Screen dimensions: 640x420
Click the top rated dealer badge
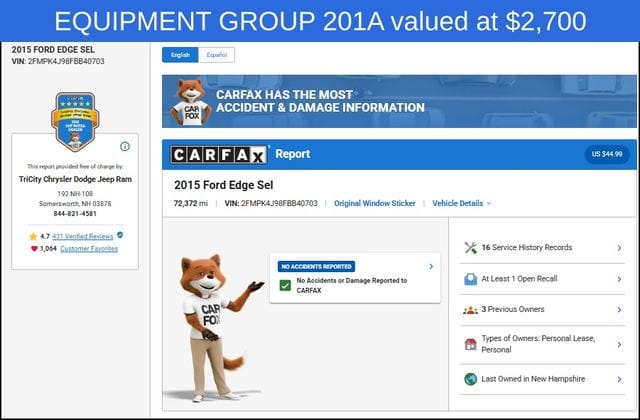click(x=75, y=121)
